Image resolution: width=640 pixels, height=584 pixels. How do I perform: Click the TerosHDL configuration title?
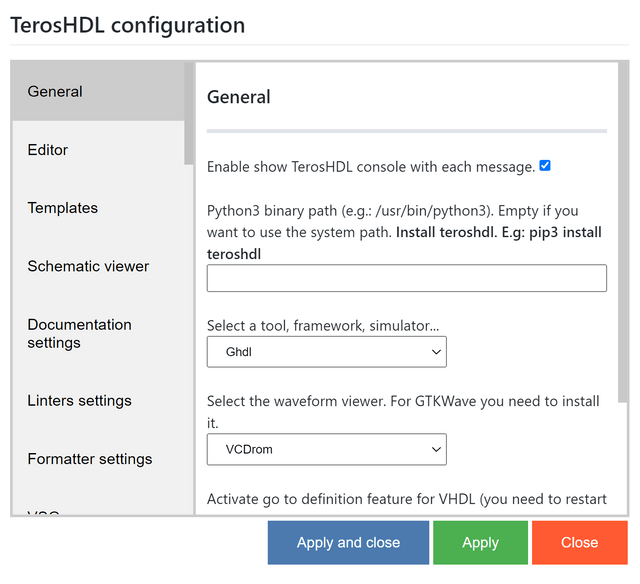coord(127,25)
